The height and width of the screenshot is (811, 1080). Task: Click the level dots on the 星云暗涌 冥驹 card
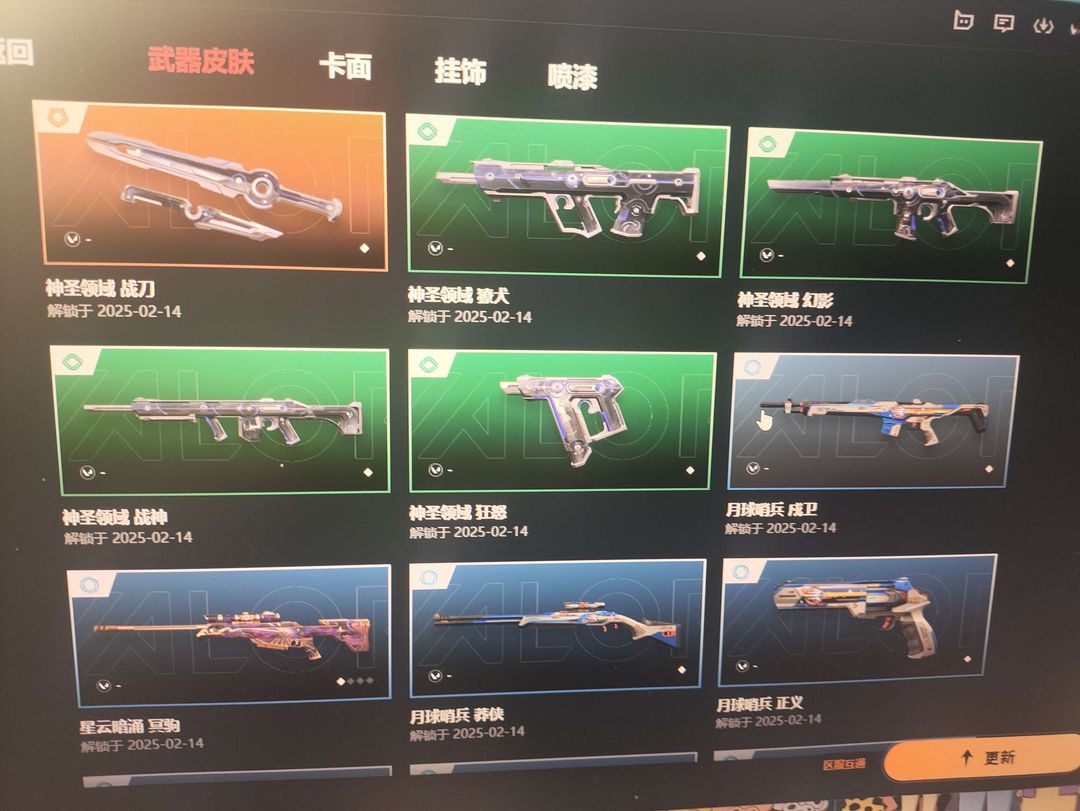[x=355, y=681]
